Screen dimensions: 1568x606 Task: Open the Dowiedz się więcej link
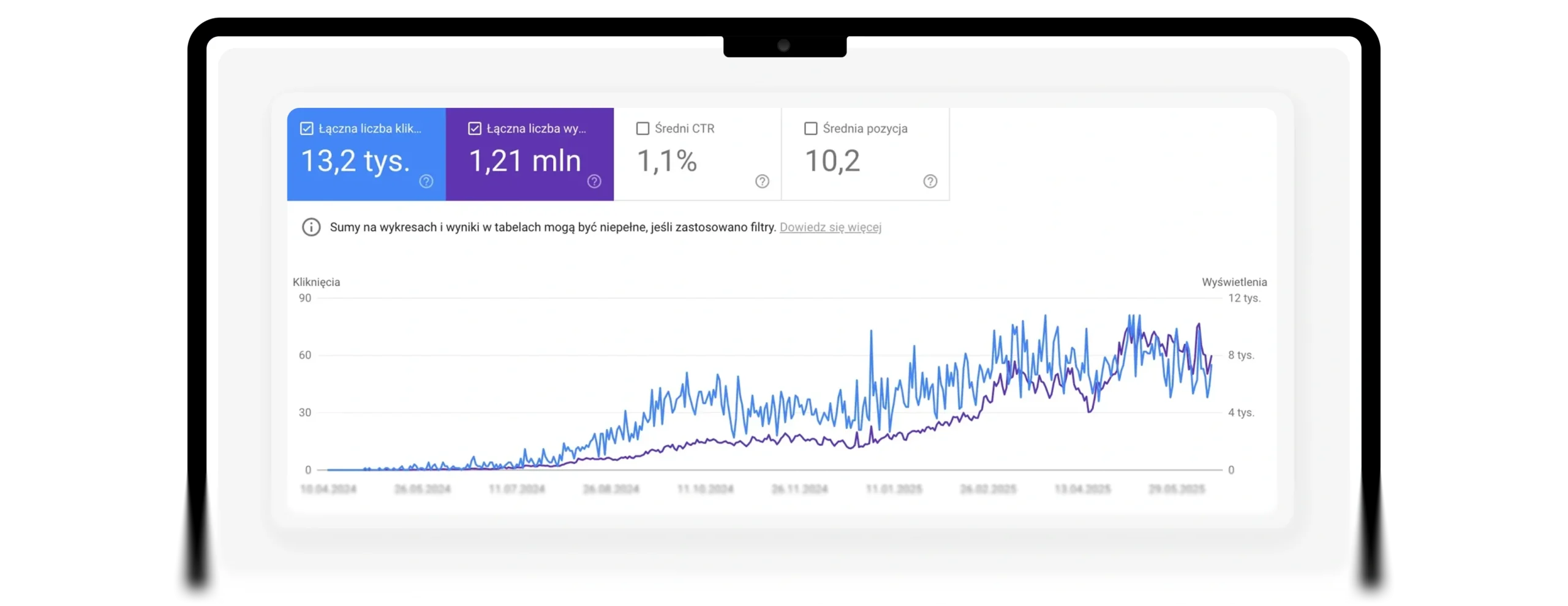(x=830, y=227)
